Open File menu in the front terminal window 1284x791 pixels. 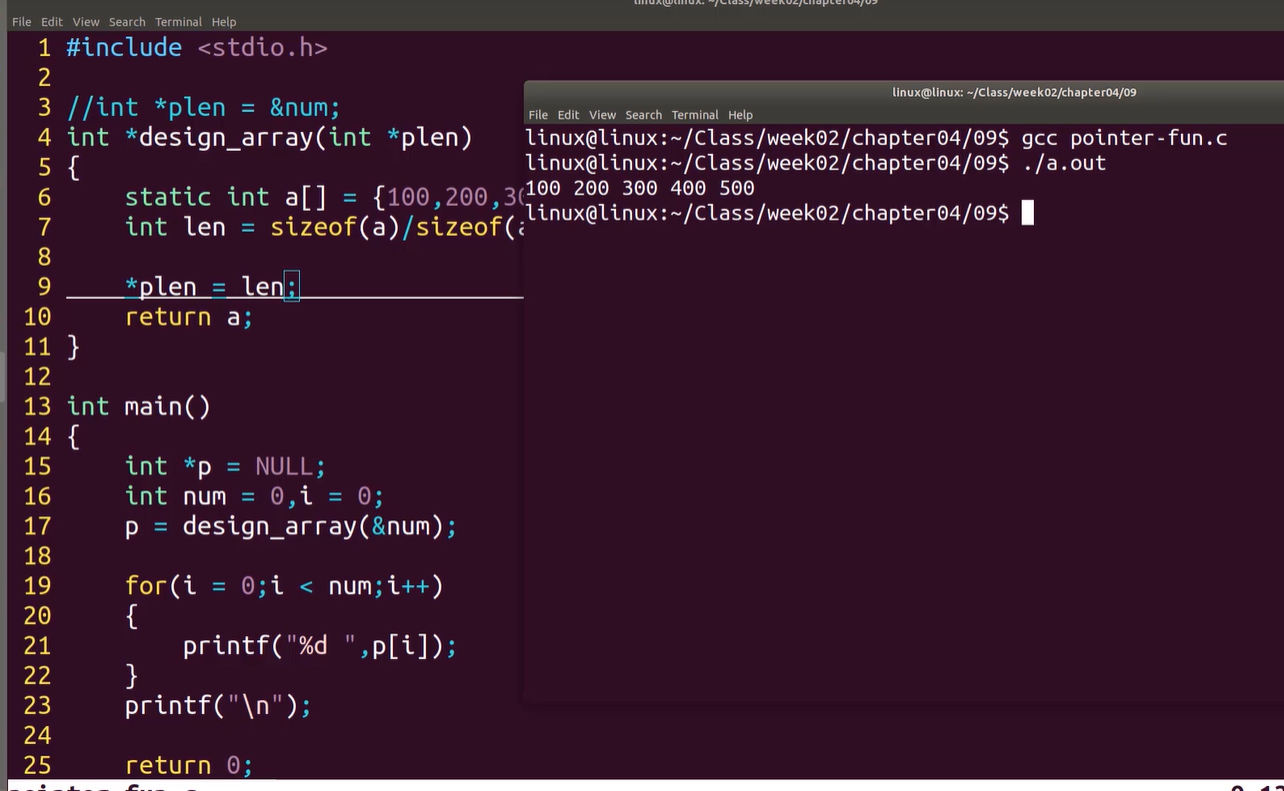click(x=538, y=115)
